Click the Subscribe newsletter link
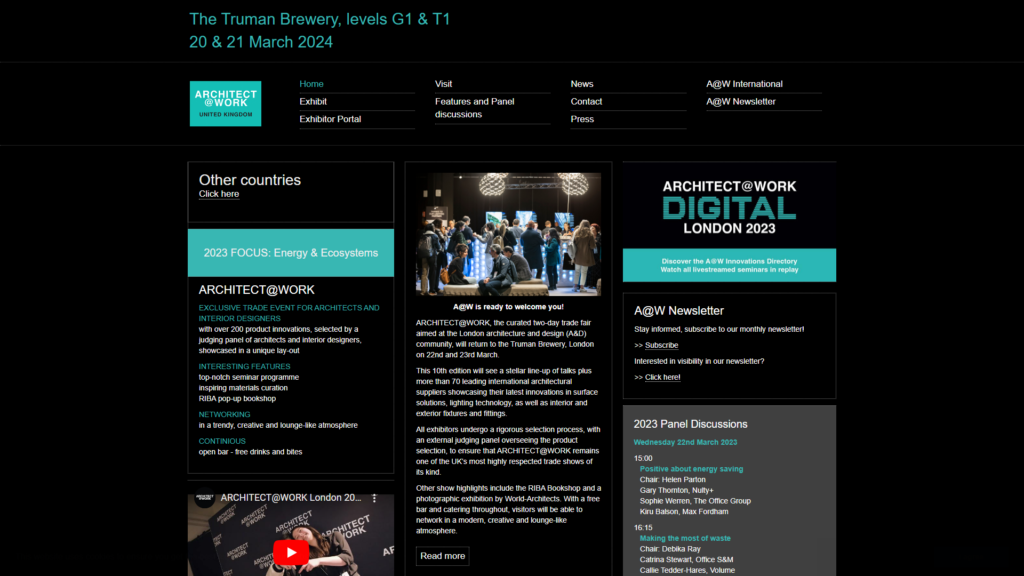 click(662, 345)
